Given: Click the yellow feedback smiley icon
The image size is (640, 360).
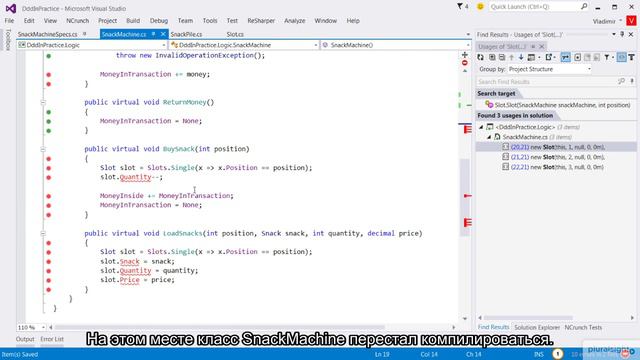Looking at the screenshot, I should coord(480,7).
